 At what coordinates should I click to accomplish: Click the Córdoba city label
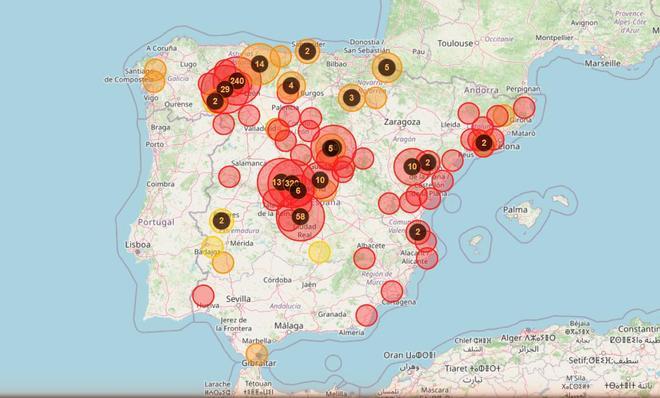277,280
